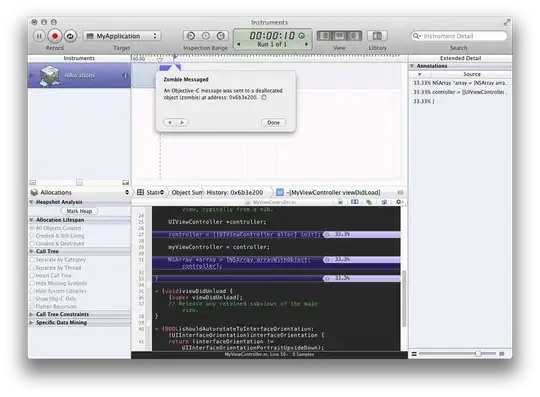Go to next zombie event arrow
Screen dimensions: 540x397
click(182, 122)
